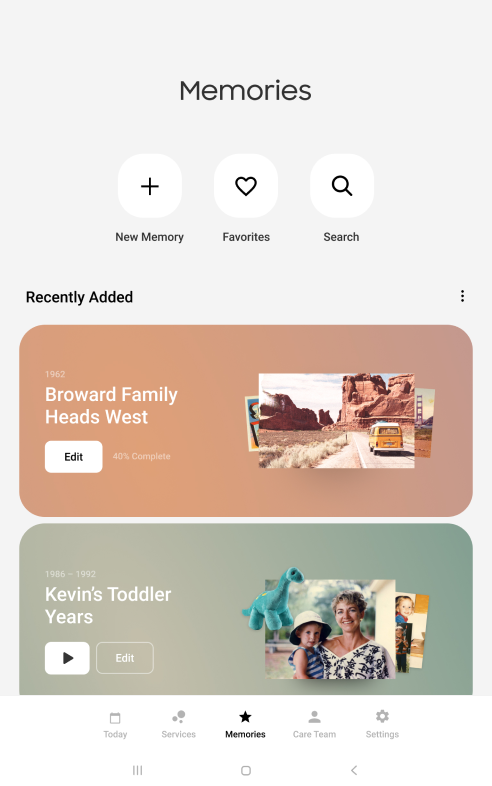Go to the Care Team tab

click(314, 725)
